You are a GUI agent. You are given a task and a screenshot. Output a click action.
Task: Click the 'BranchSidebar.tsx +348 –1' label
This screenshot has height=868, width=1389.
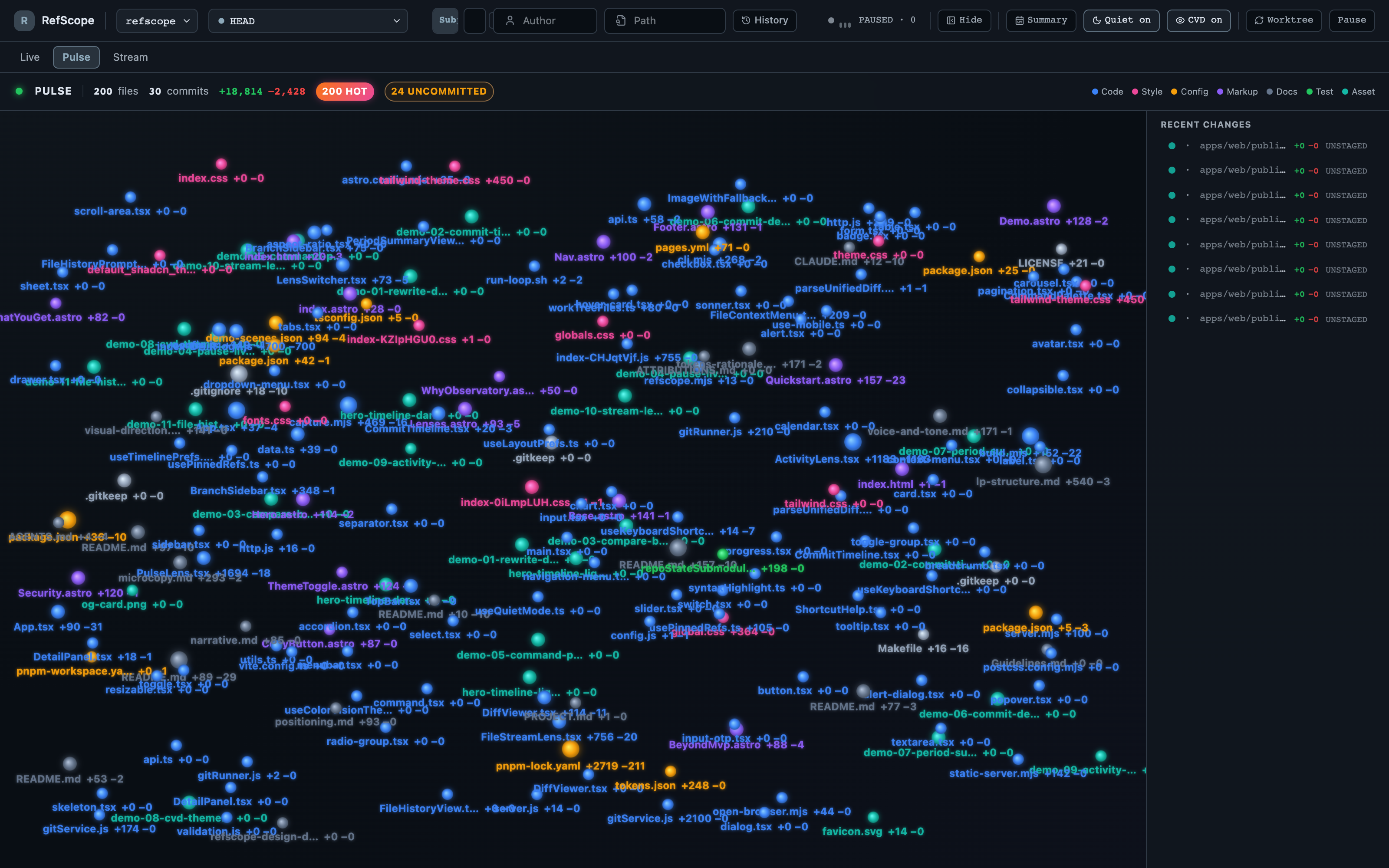click(x=262, y=491)
